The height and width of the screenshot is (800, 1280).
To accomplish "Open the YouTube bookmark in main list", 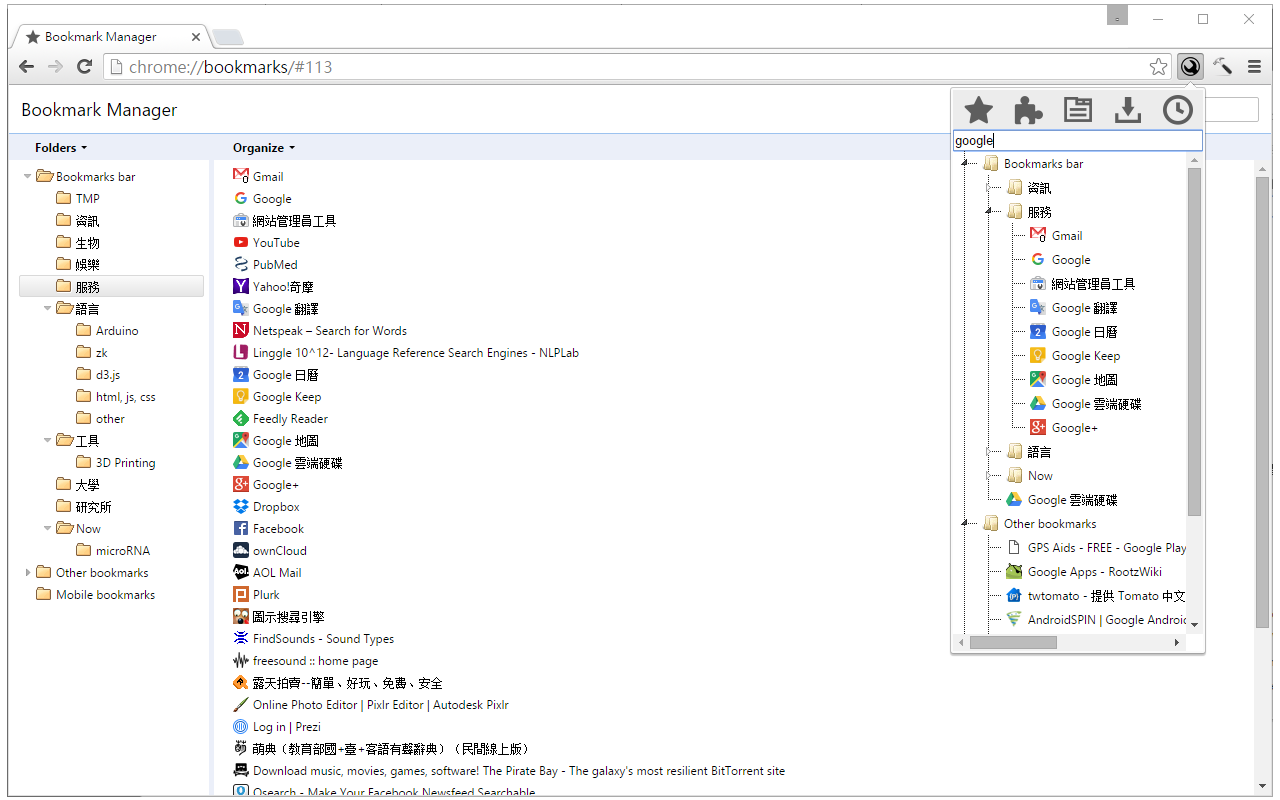I will tap(276, 243).
